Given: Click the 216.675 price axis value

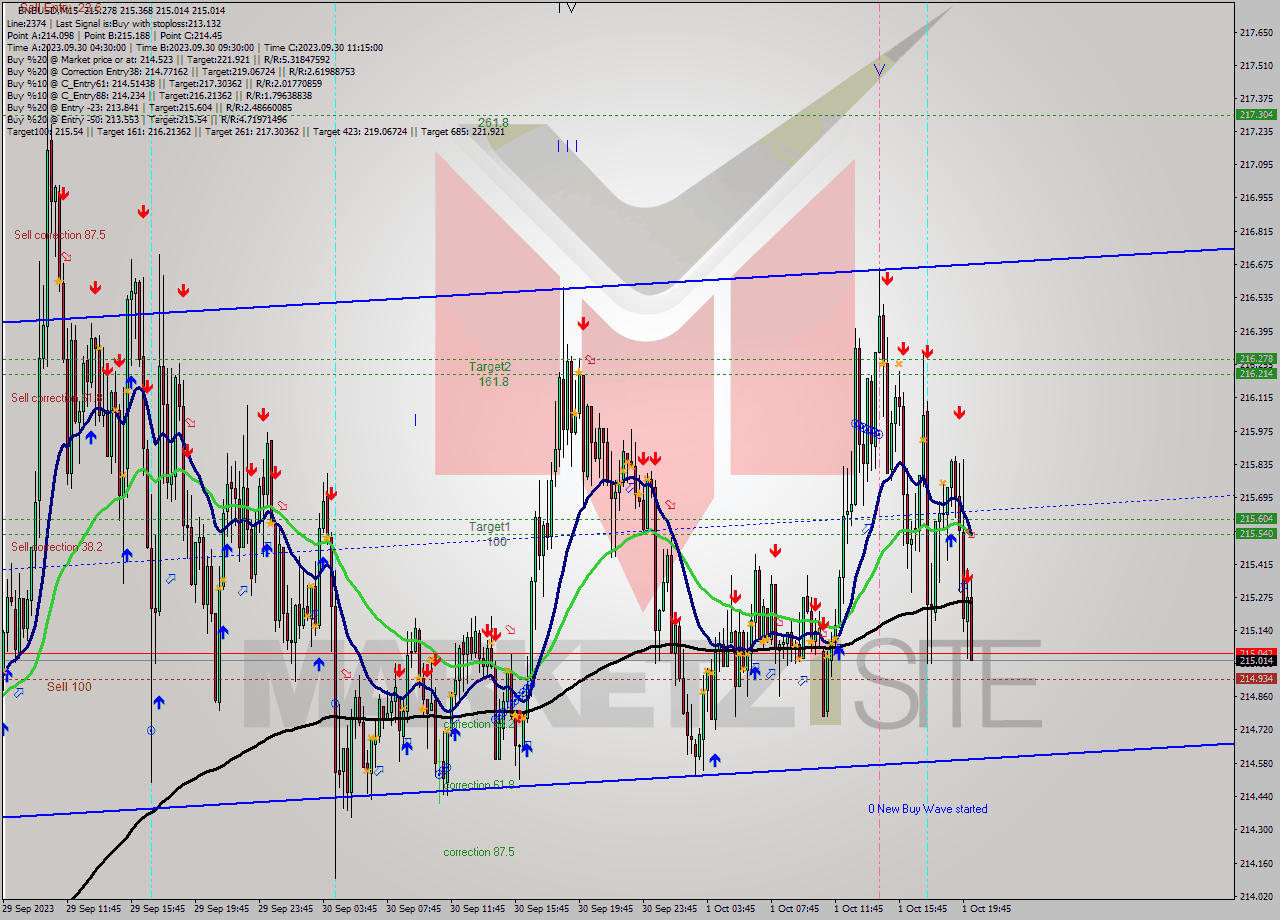Looking at the screenshot, I should 1256,264.
